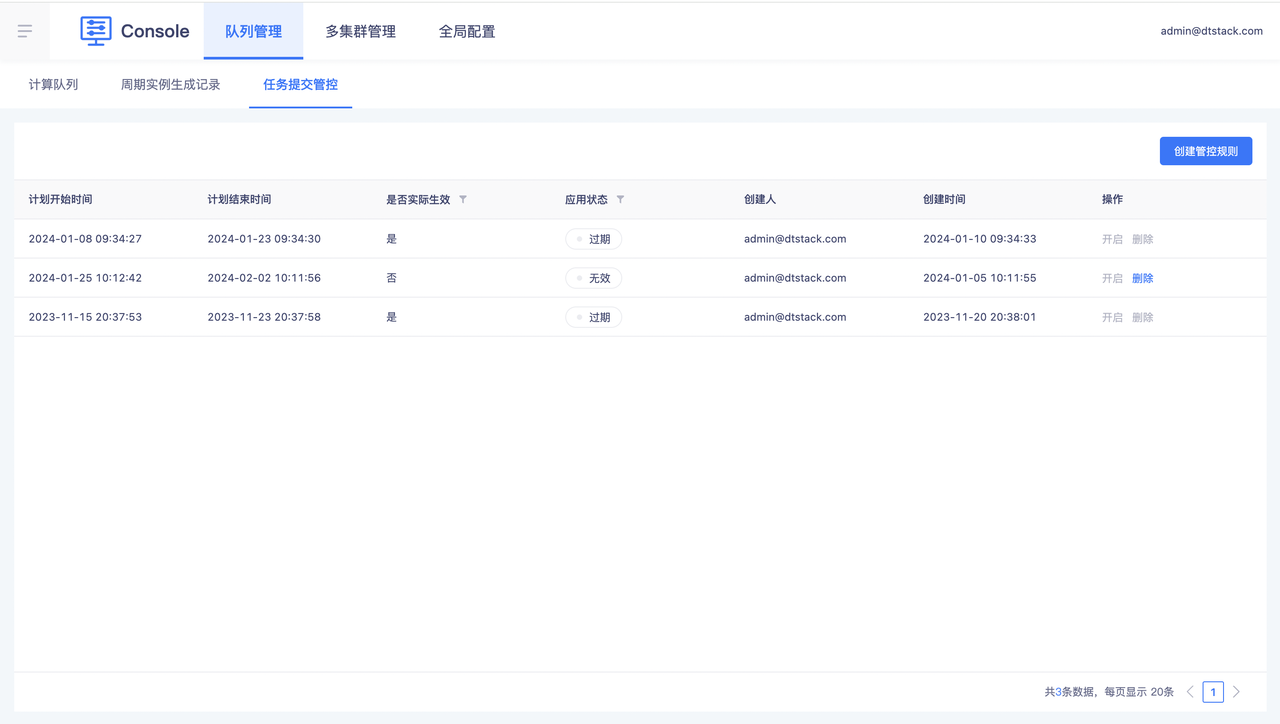
Task: Toggle the hamburger sidebar menu icon
Action: (x=25, y=31)
